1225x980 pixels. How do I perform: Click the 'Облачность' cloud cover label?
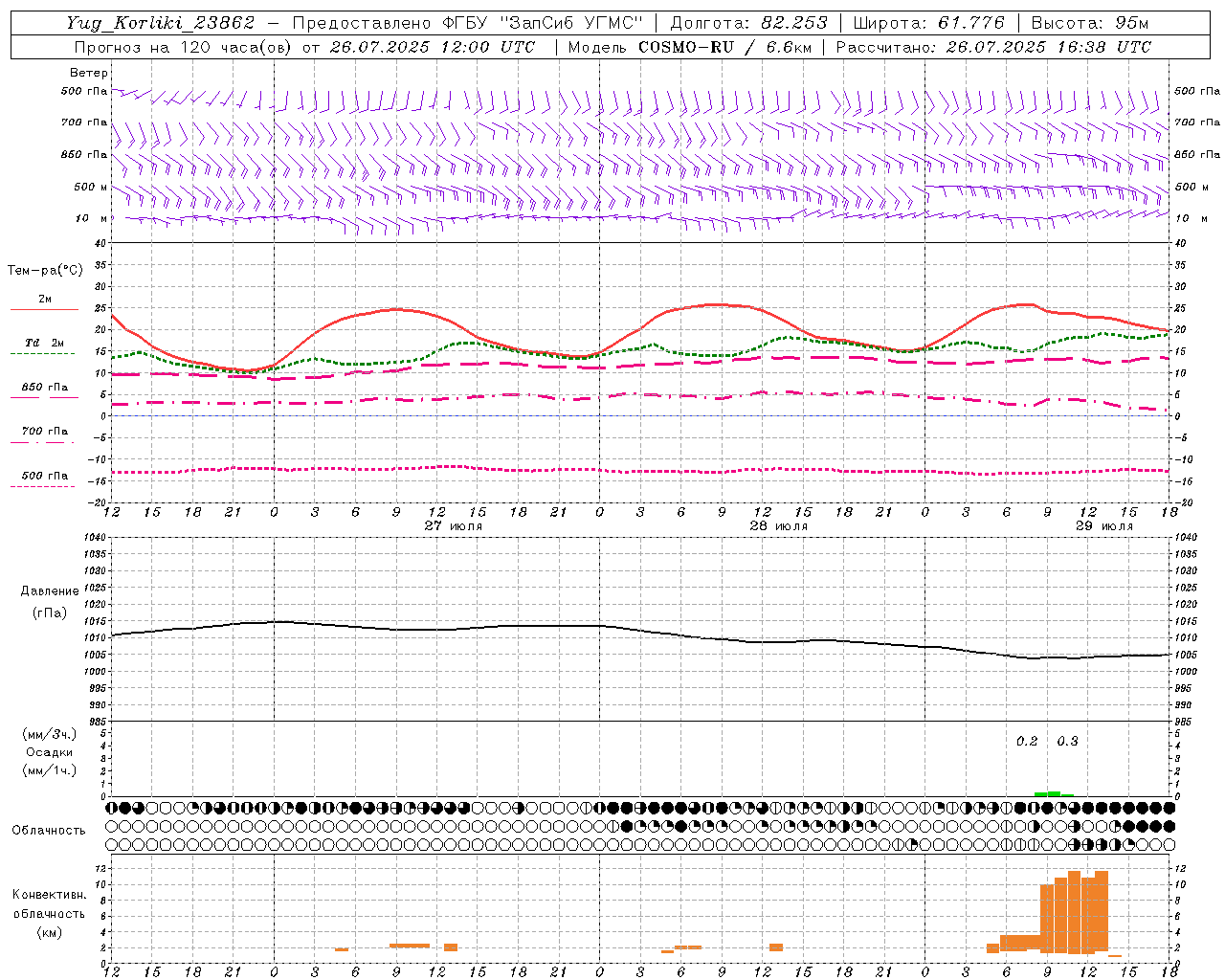pos(49,831)
